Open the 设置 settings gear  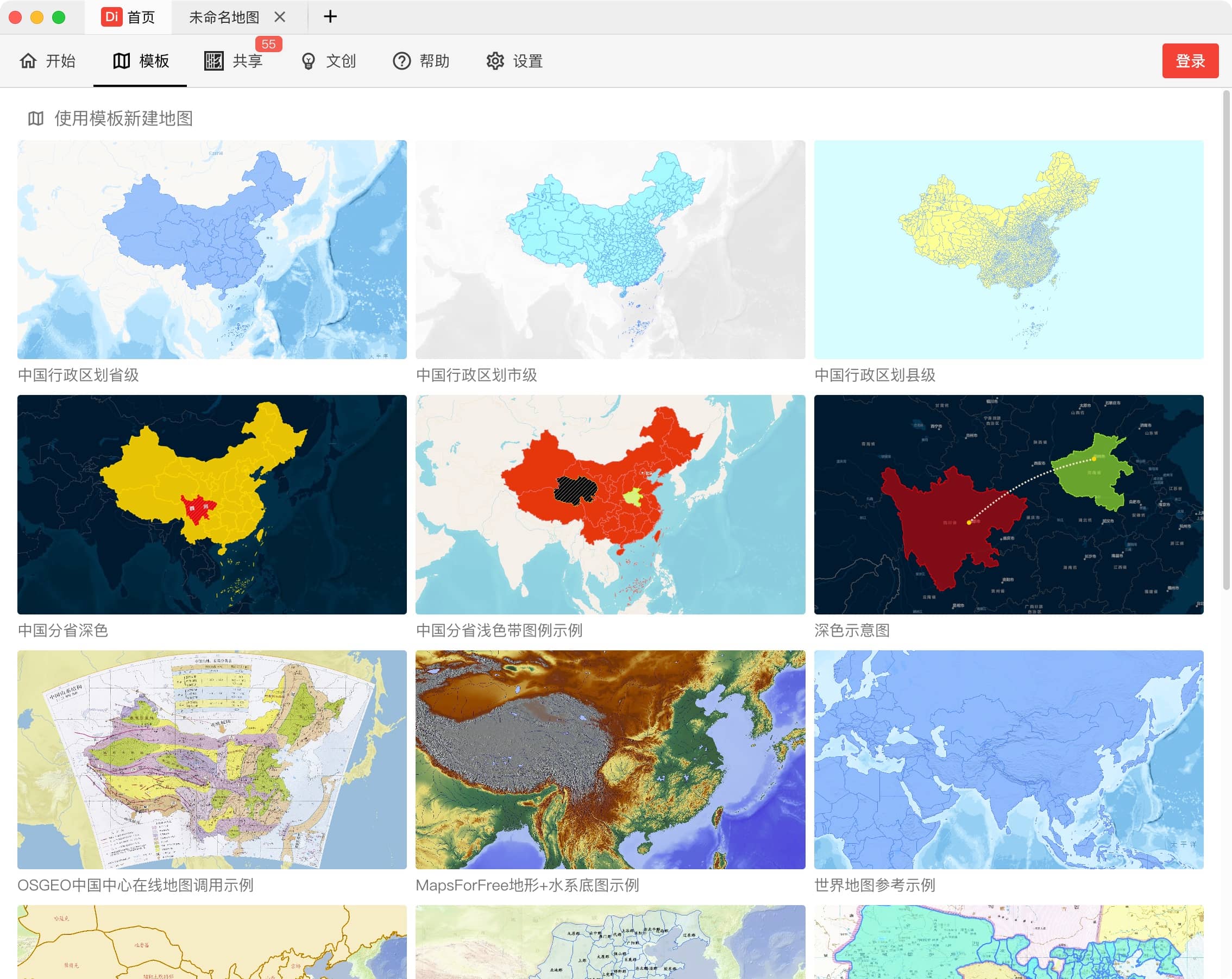click(x=495, y=61)
